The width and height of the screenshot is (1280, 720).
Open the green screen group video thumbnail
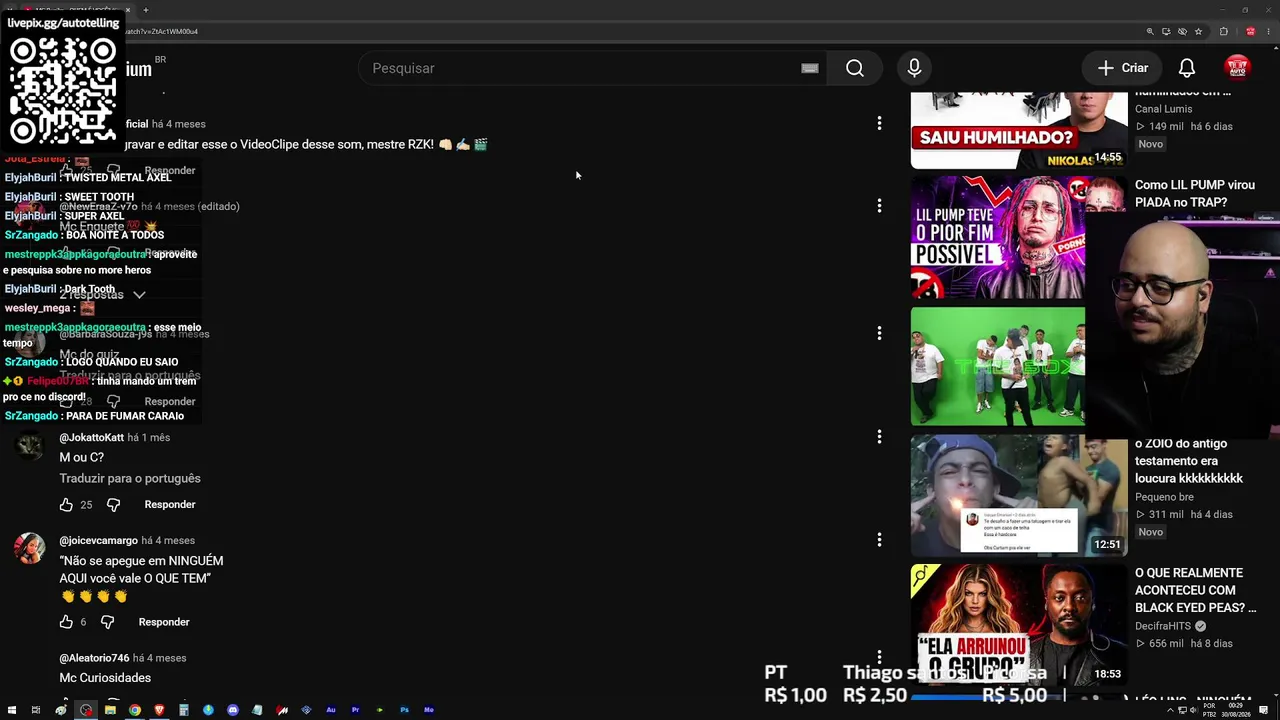[998, 366]
